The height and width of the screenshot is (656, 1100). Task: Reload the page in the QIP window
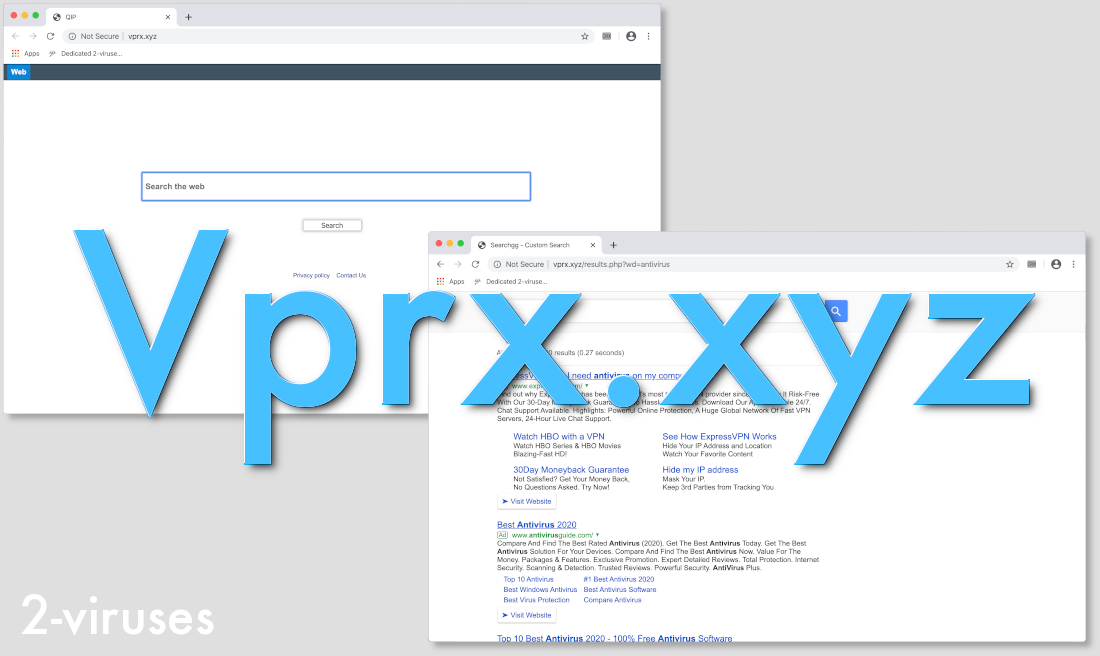(x=51, y=36)
